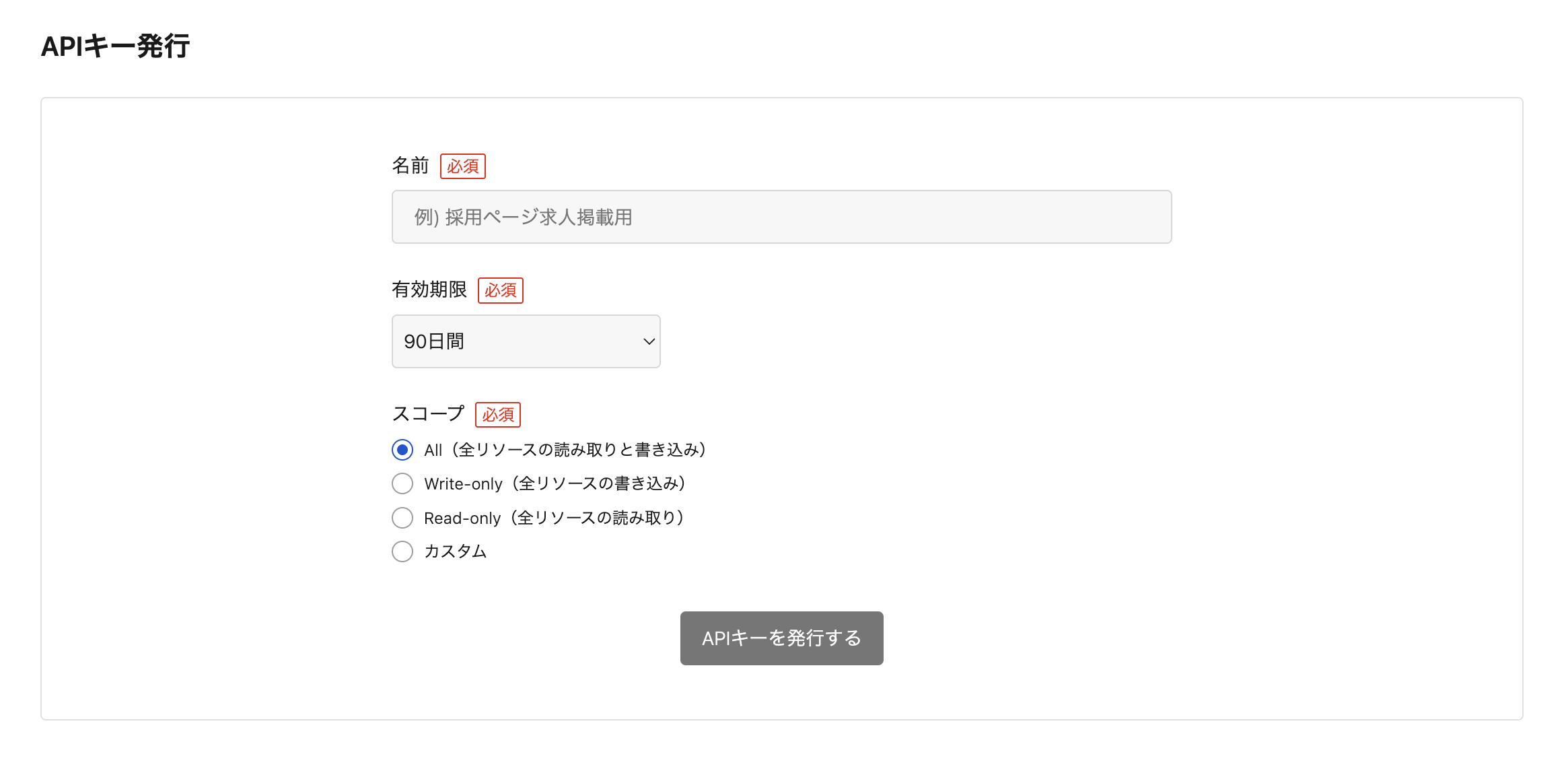Click the APIキー発行 page heading
This screenshot has width=1568, height=773.
[115, 46]
